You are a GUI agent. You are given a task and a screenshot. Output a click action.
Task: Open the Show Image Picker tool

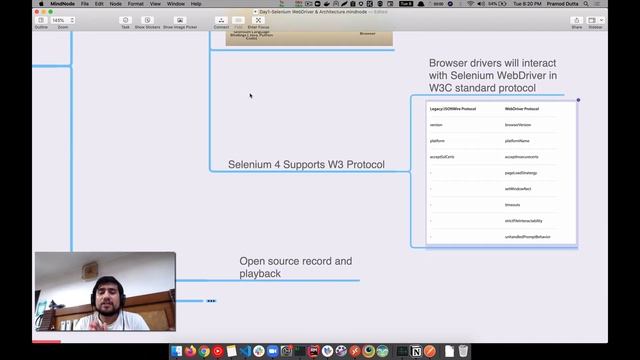tap(180, 20)
